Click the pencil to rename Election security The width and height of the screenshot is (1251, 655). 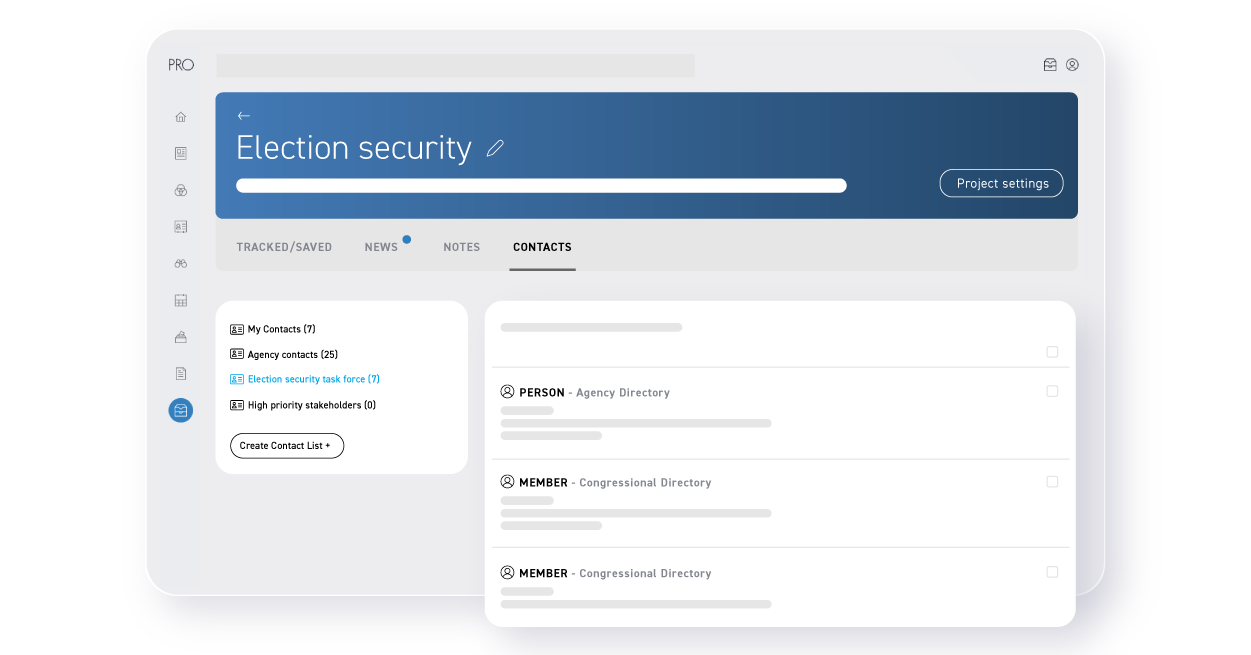pos(495,148)
